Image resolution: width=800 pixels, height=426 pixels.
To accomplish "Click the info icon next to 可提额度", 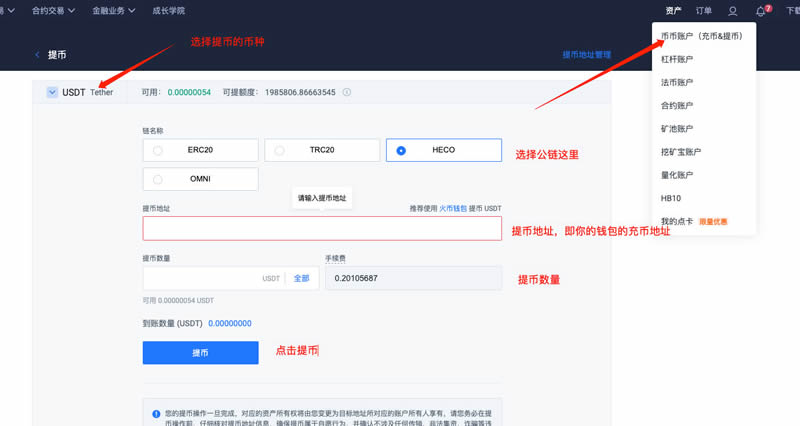I will (x=347, y=92).
